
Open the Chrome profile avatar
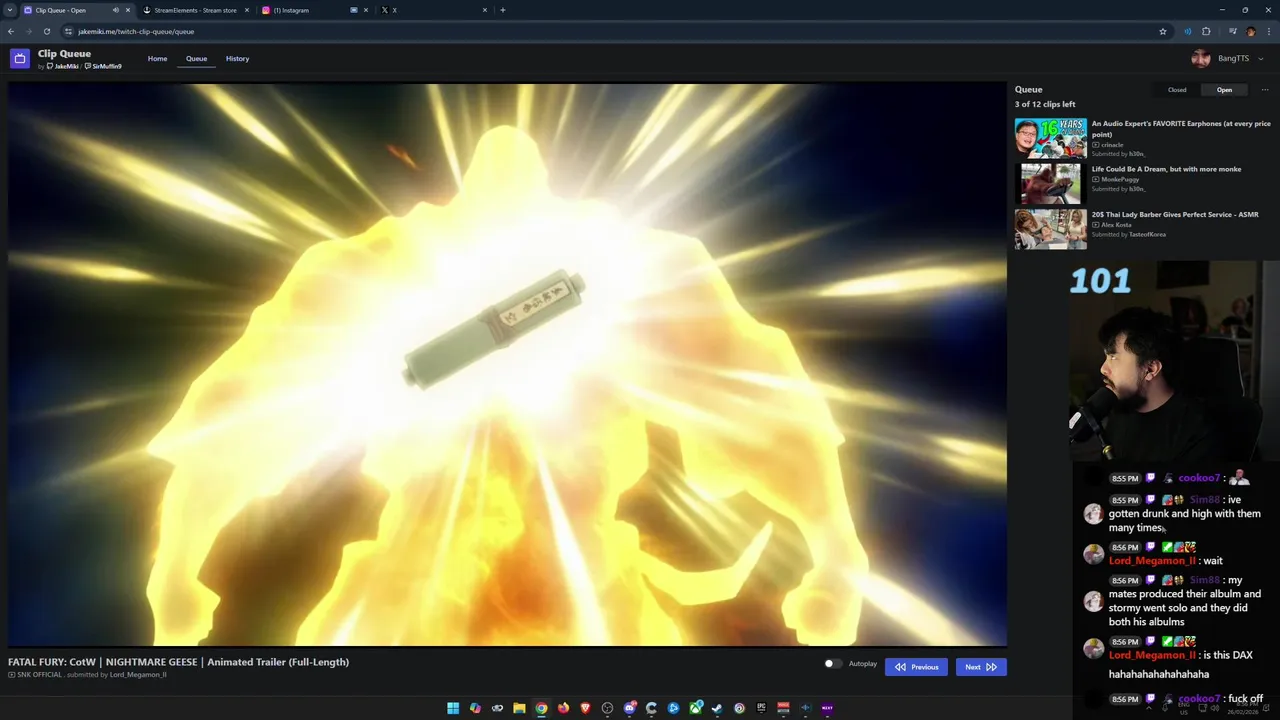click(1251, 31)
